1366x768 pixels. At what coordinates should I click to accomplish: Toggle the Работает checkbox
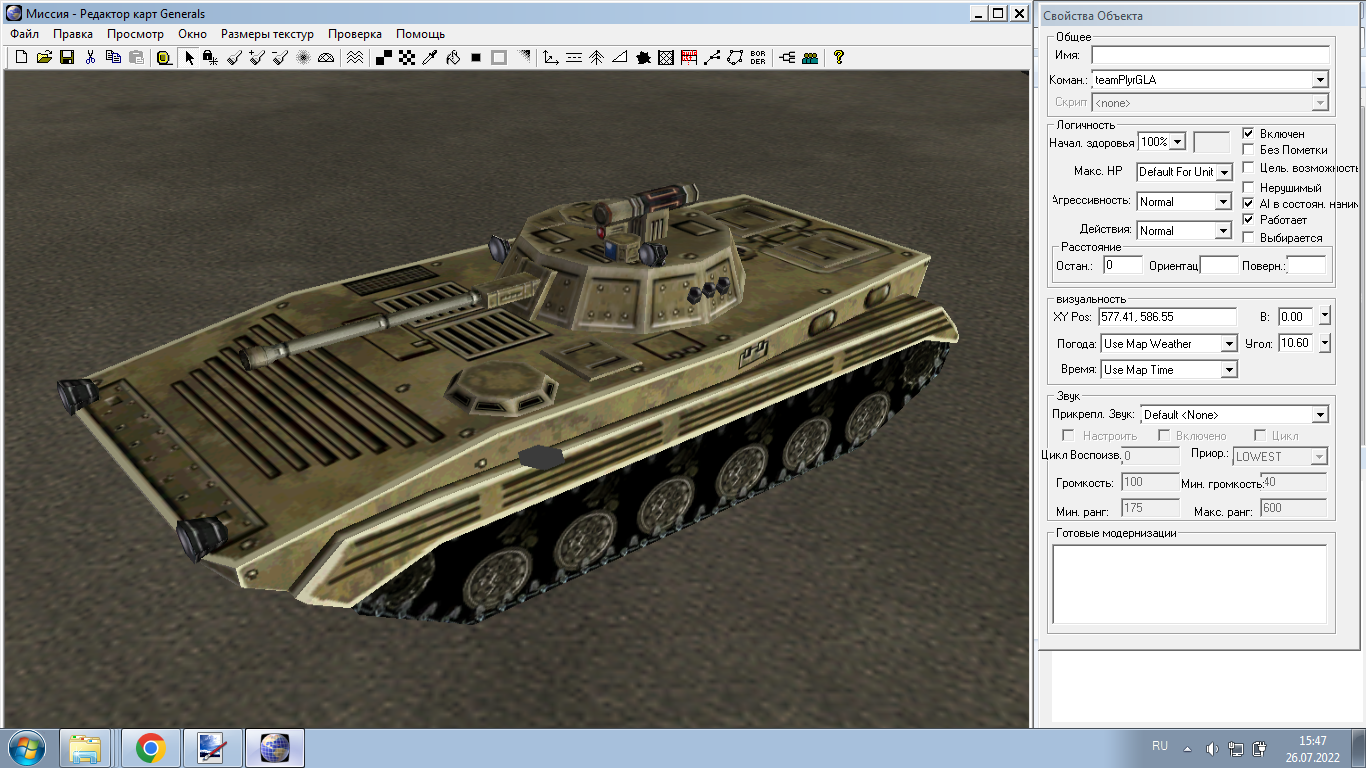1248,219
